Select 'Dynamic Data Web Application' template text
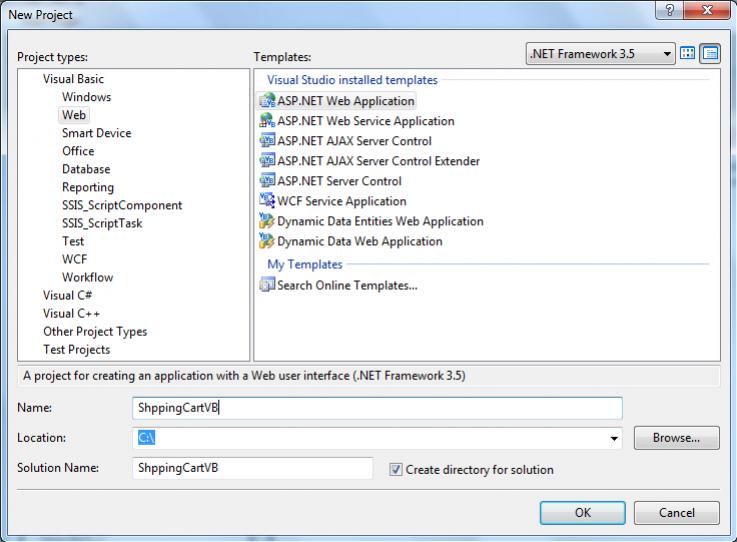Image resolution: width=737 pixels, height=542 pixels. [360, 241]
